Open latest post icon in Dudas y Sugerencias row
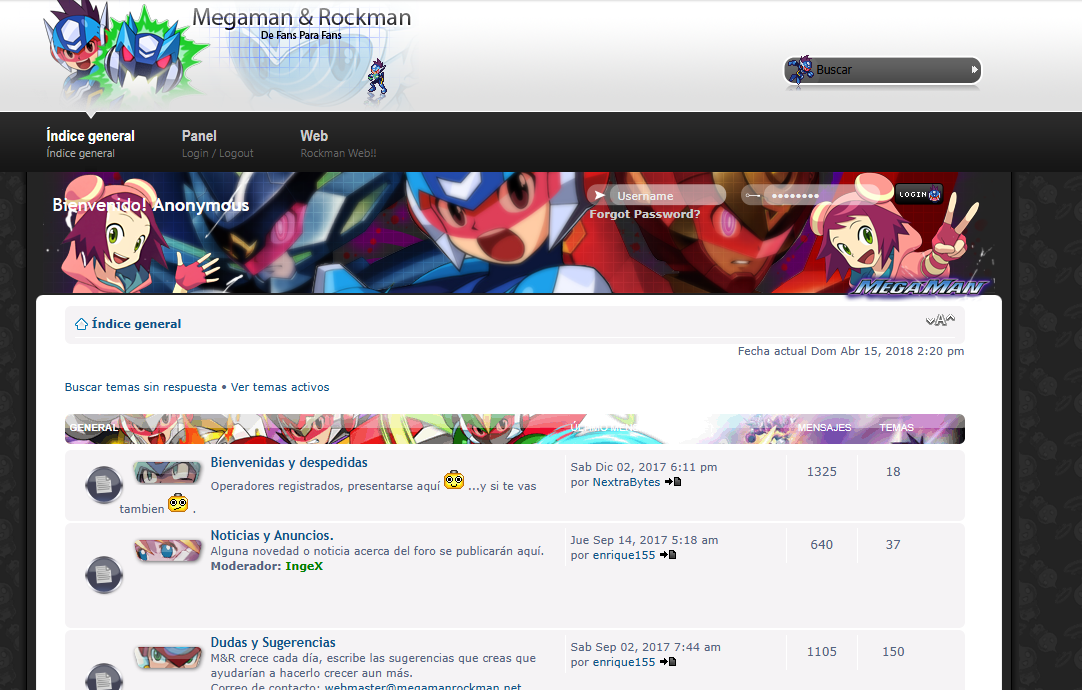1082x690 pixels. pyautogui.click(x=668, y=662)
